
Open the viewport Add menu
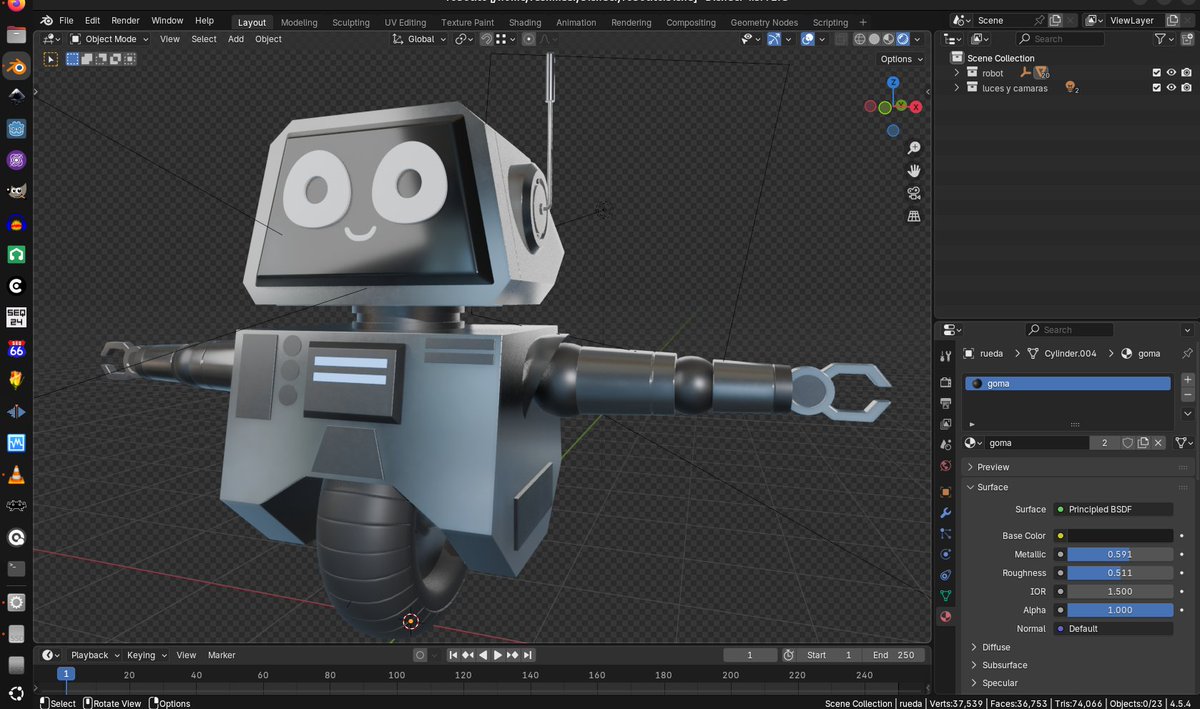(x=236, y=39)
